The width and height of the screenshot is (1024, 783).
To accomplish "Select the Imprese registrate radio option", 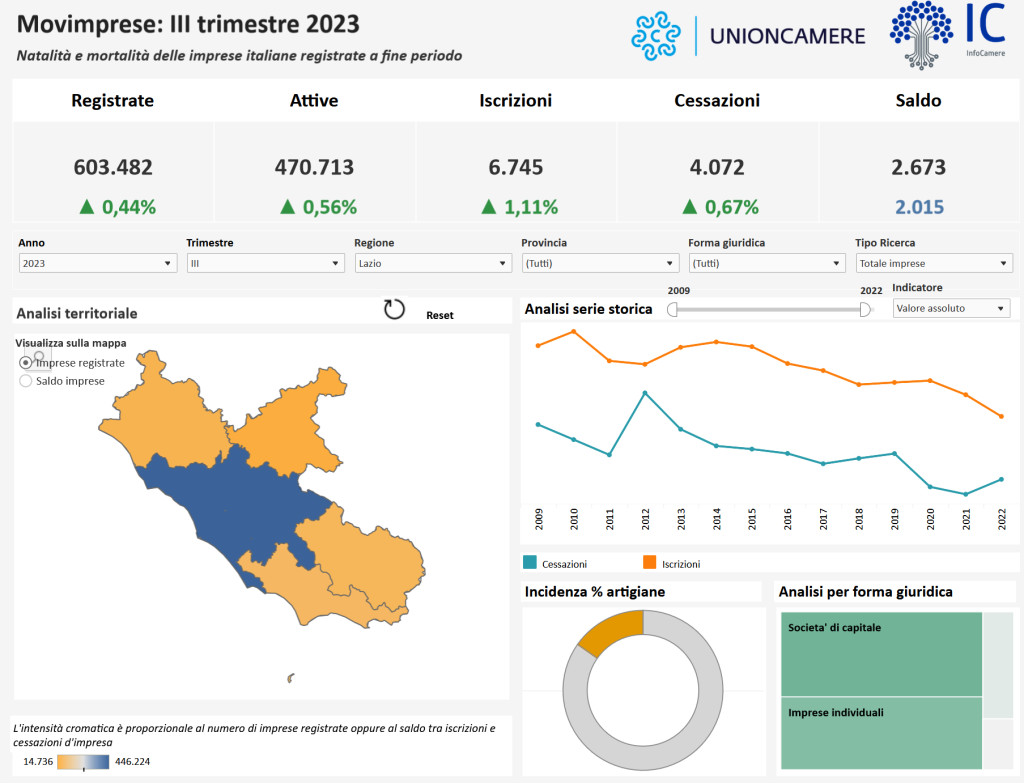I will [x=26, y=363].
